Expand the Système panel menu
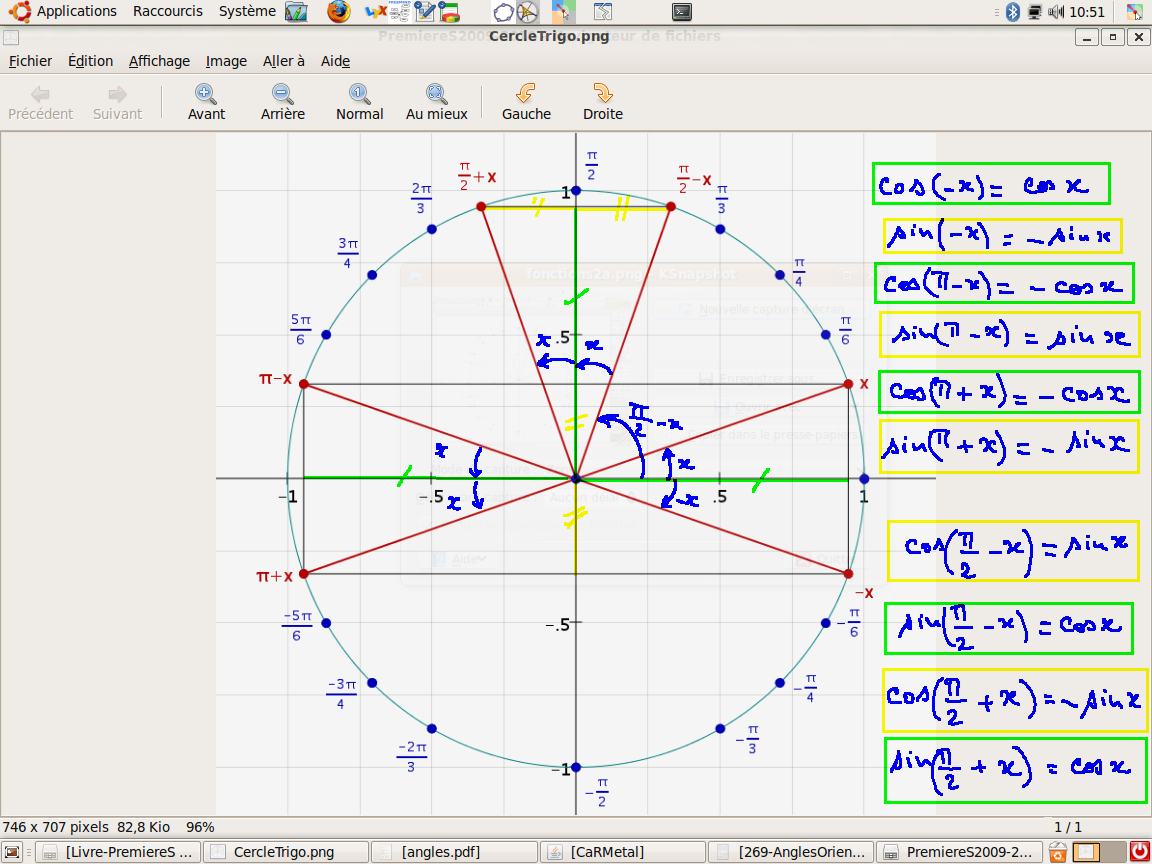The height and width of the screenshot is (864, 1152). (247, 11)
